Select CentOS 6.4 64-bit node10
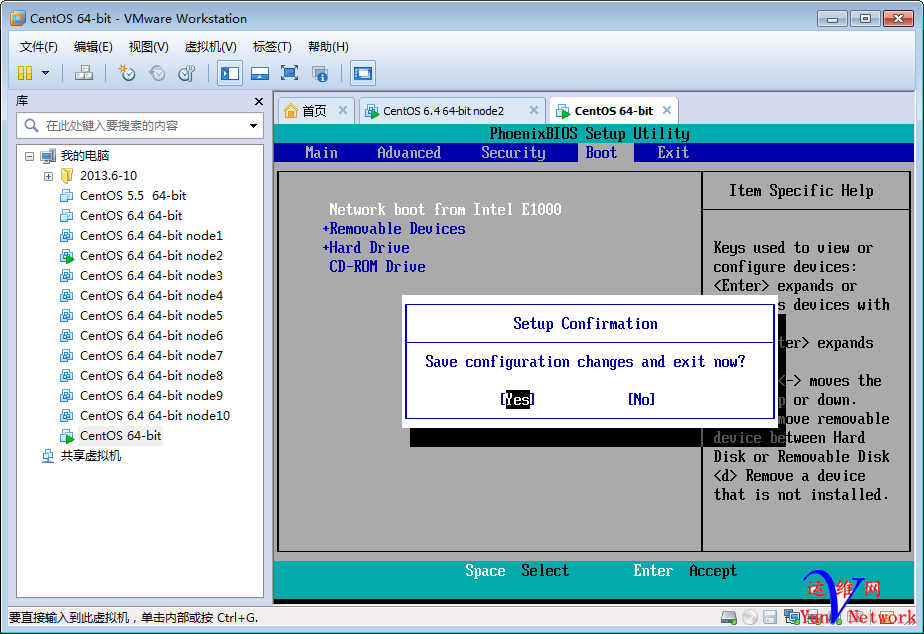Image resolution: width=924 pixels, height=634 pixels. pos(155,416)
